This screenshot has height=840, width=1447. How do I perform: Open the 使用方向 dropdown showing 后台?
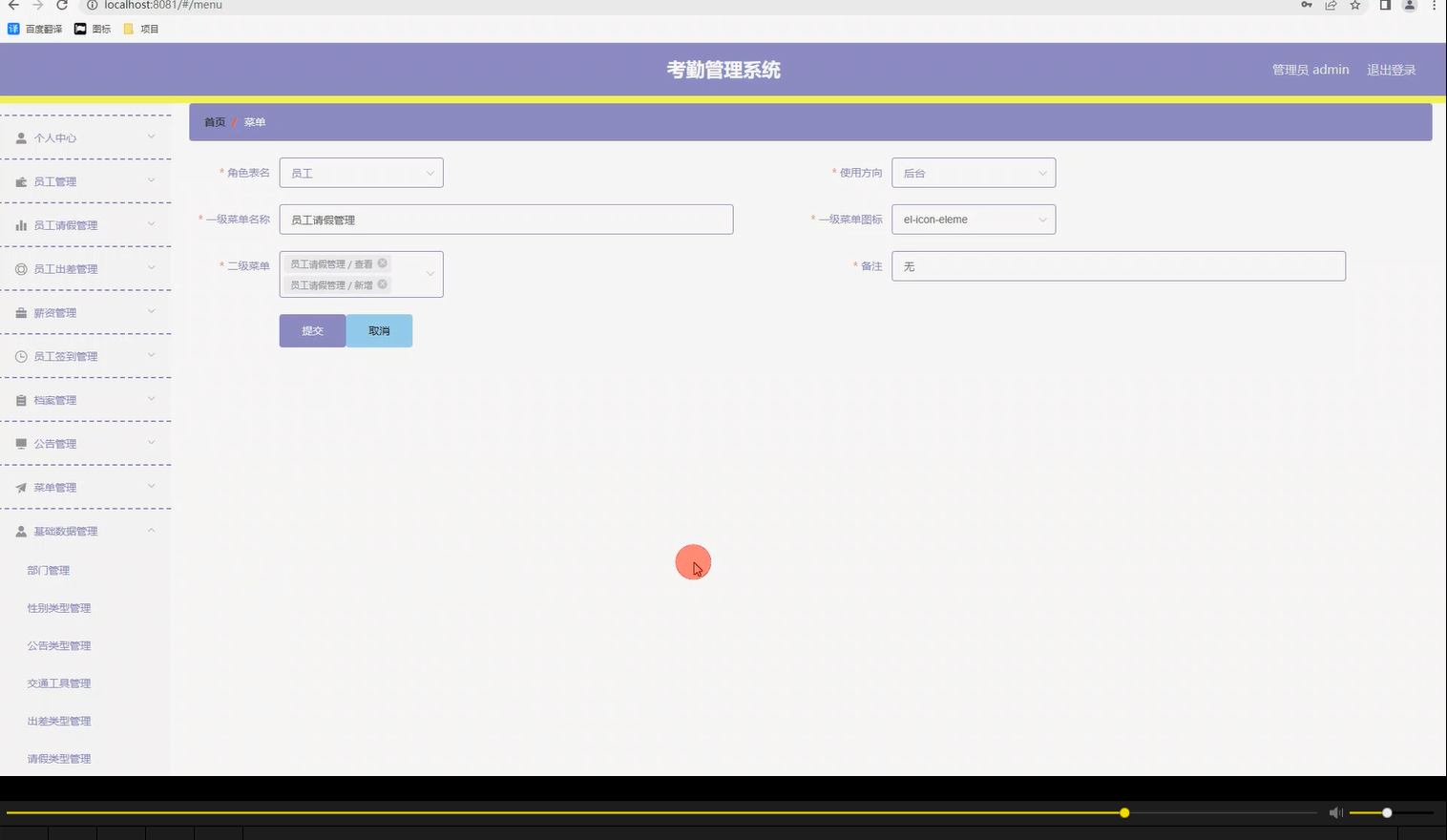point(974,173)
